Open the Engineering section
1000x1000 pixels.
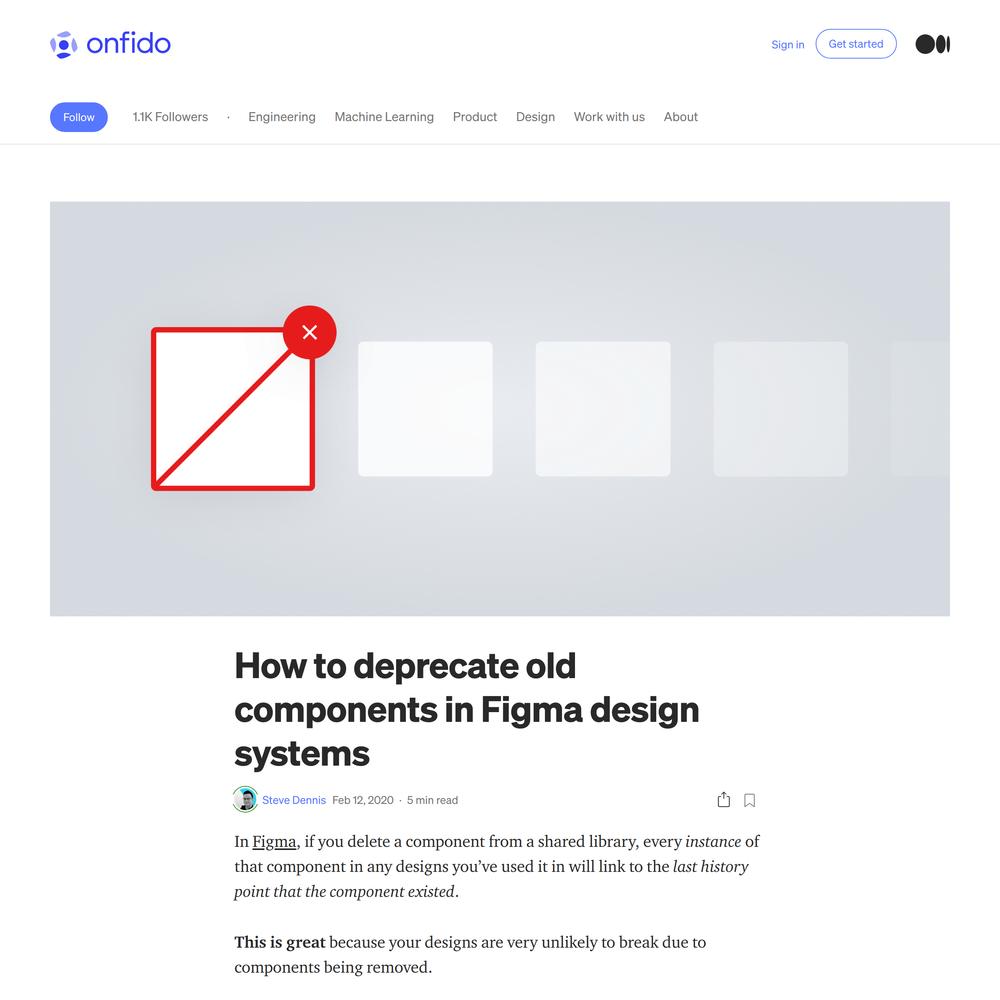click(x=282, y=117)
